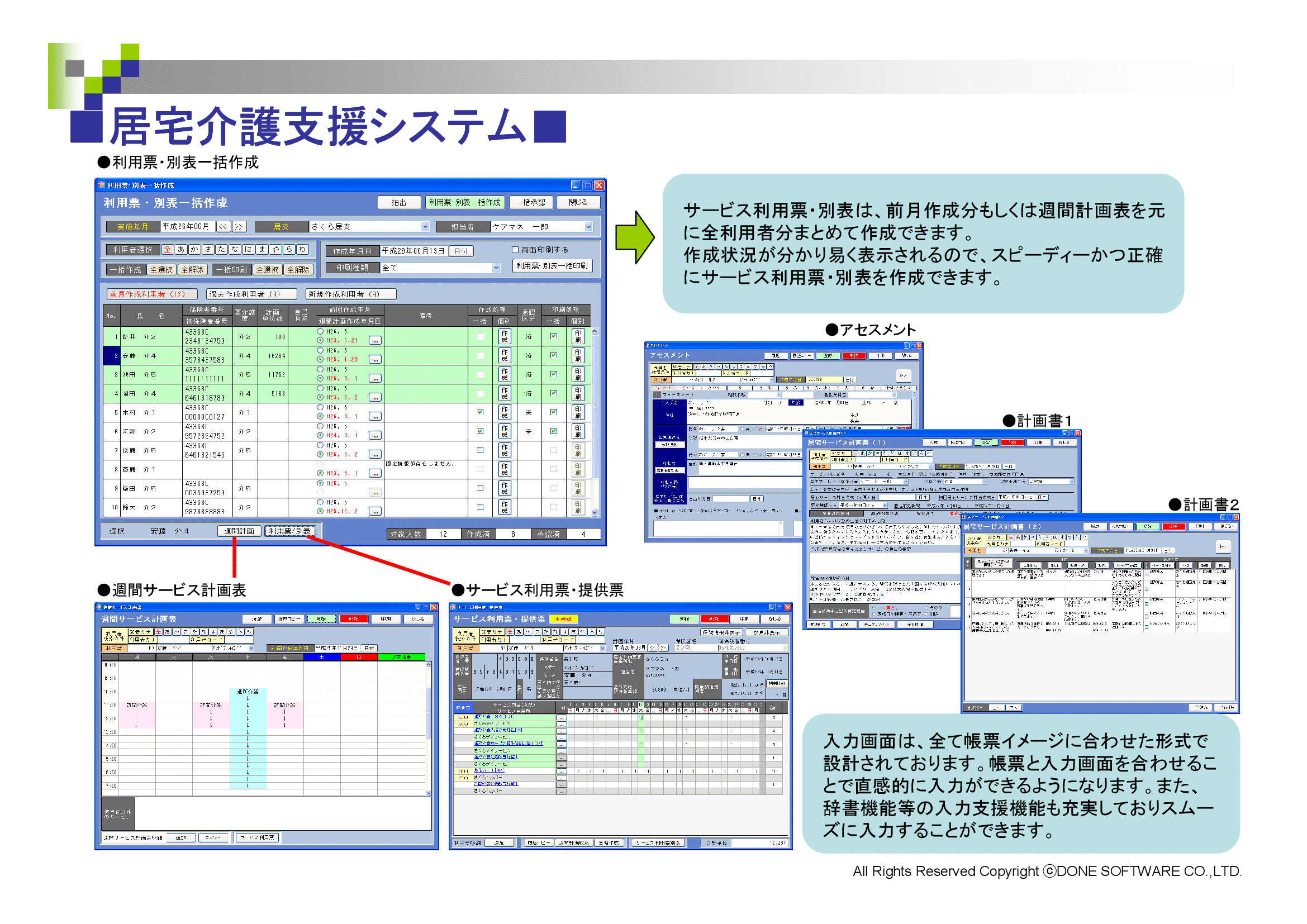
Task: Select the さ kana filter in 利用者選択
Action: click(x=208, y=249)
